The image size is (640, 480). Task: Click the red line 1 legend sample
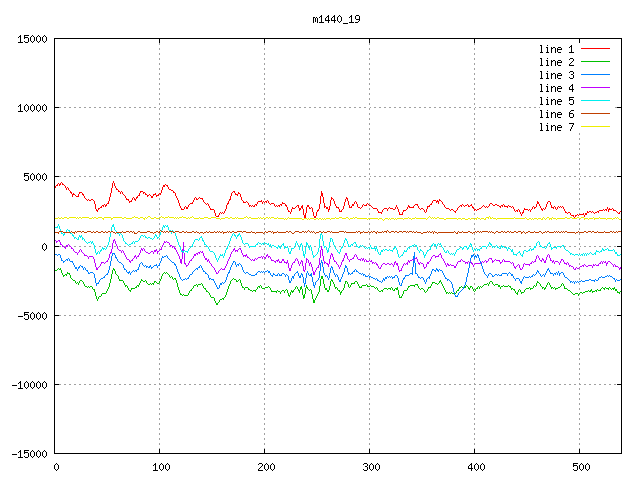click(595, 49)
